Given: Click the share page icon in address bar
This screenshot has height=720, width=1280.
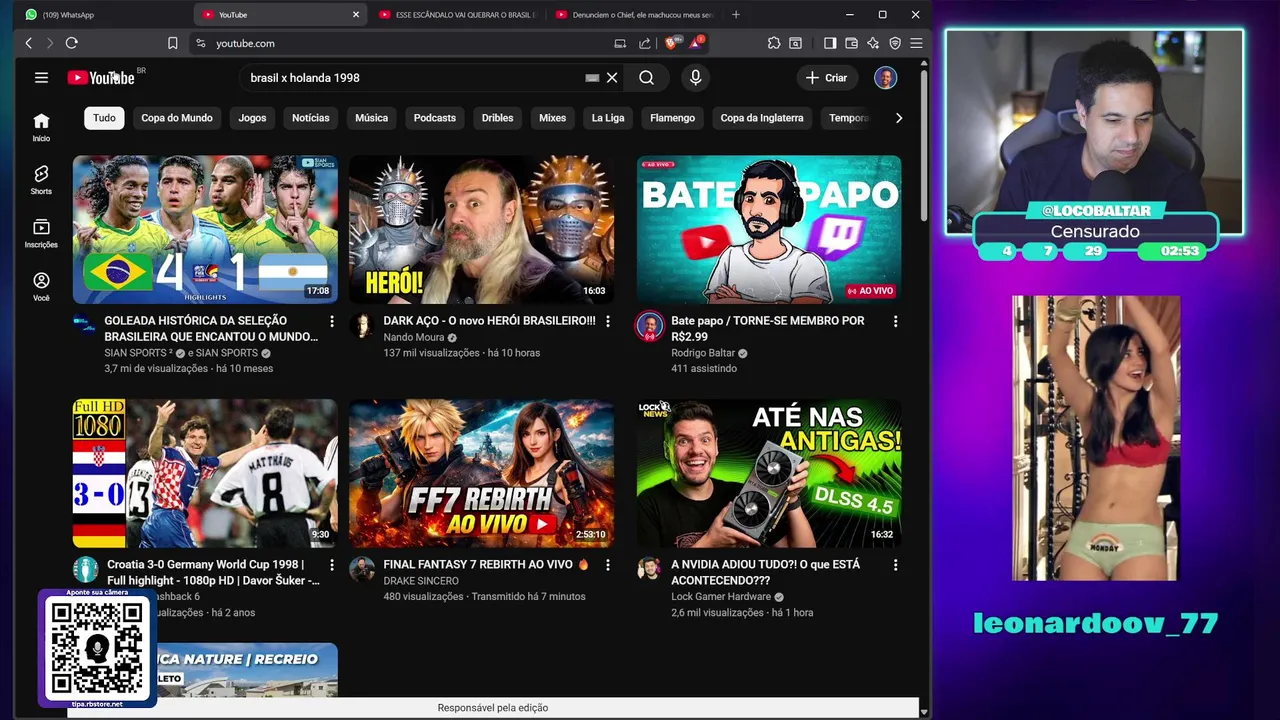Looking at the screenshot, I should click(x=645, y=43).
